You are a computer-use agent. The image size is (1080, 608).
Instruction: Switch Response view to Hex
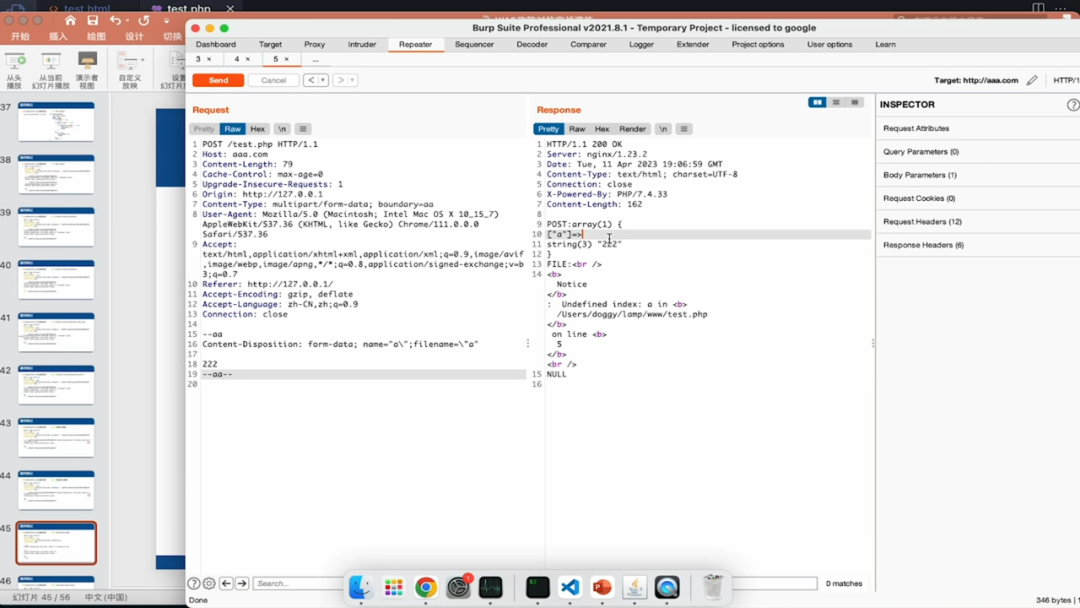coord(602,129)
